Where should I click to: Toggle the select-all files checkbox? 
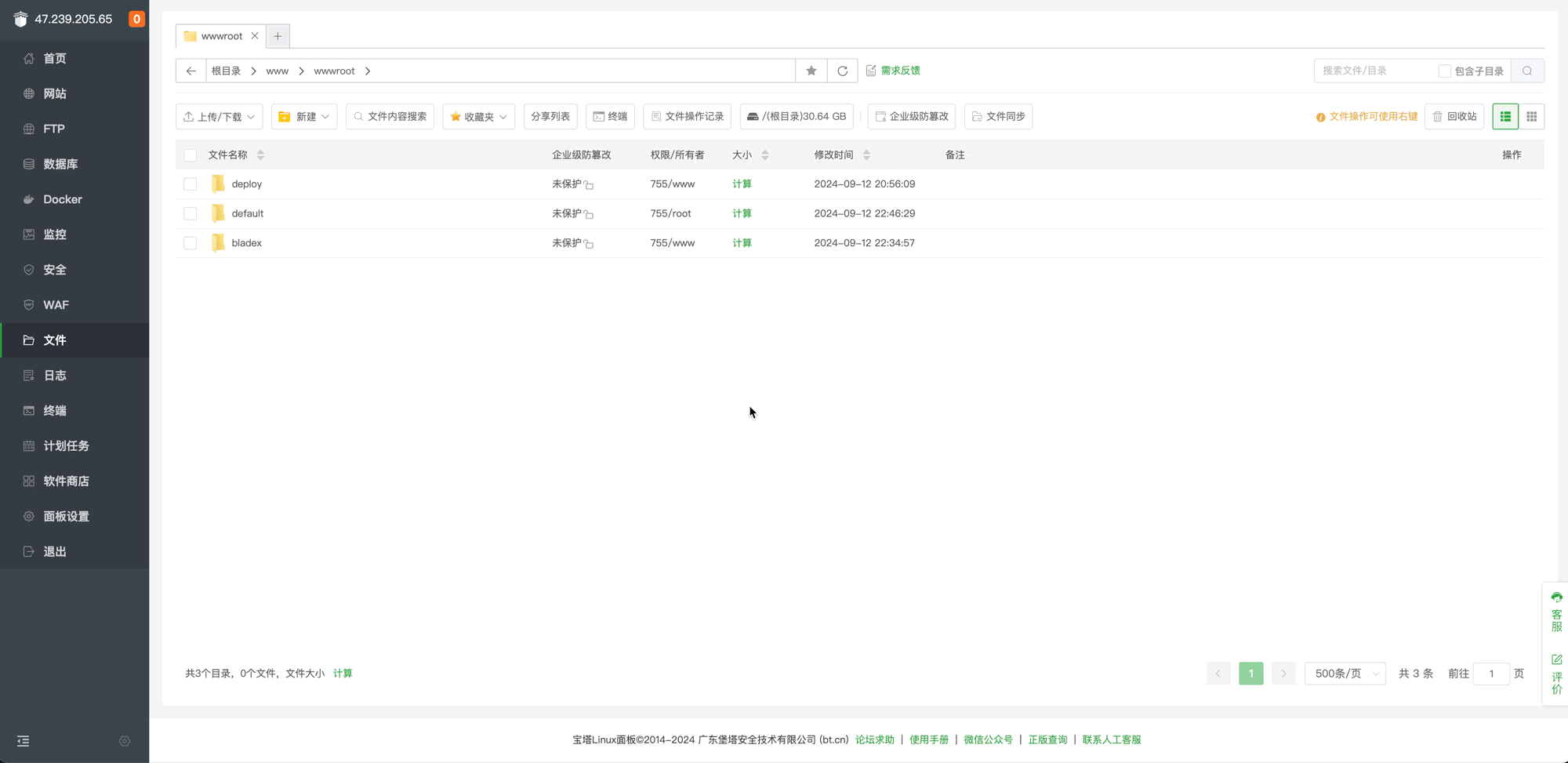[x=190, y=155]
